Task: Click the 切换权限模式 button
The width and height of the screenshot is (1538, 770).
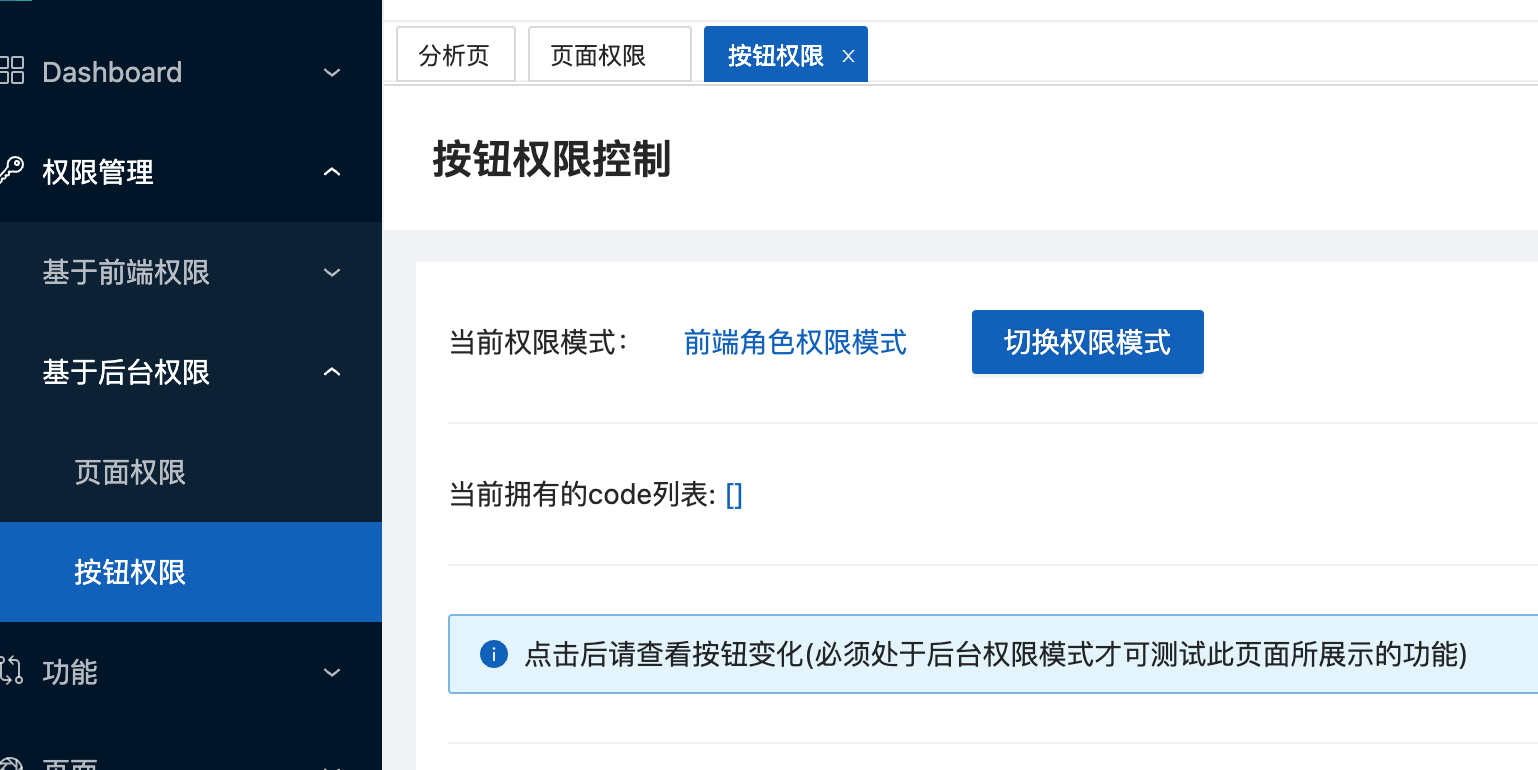Action: click(x=1087, y=341)
